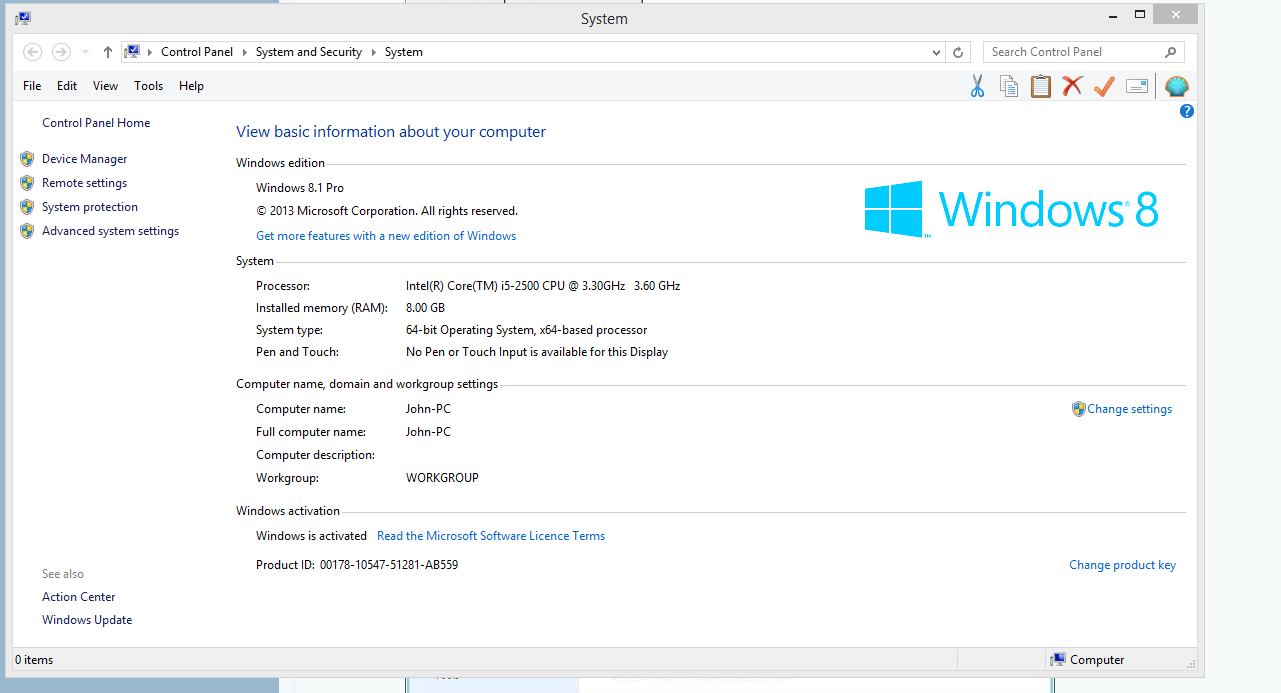
Task: Click the Cut scissors toolbar icon
Action: coord(977,87)
